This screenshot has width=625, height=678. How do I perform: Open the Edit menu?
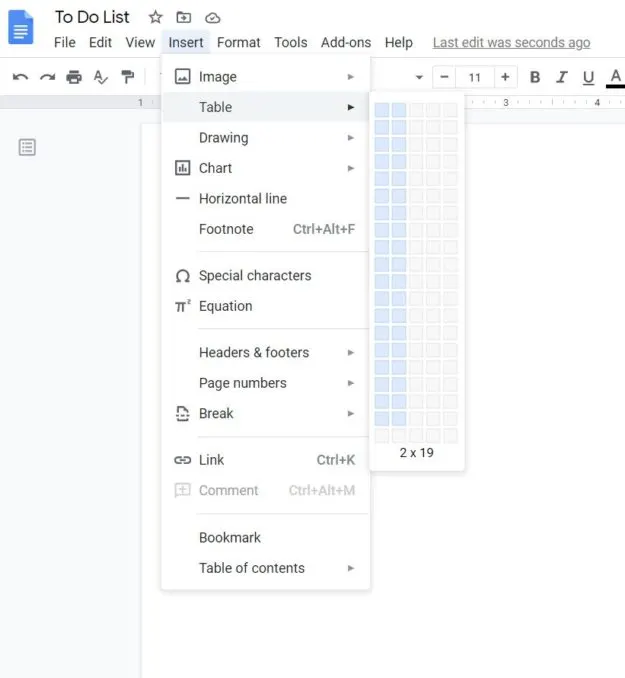100,42
